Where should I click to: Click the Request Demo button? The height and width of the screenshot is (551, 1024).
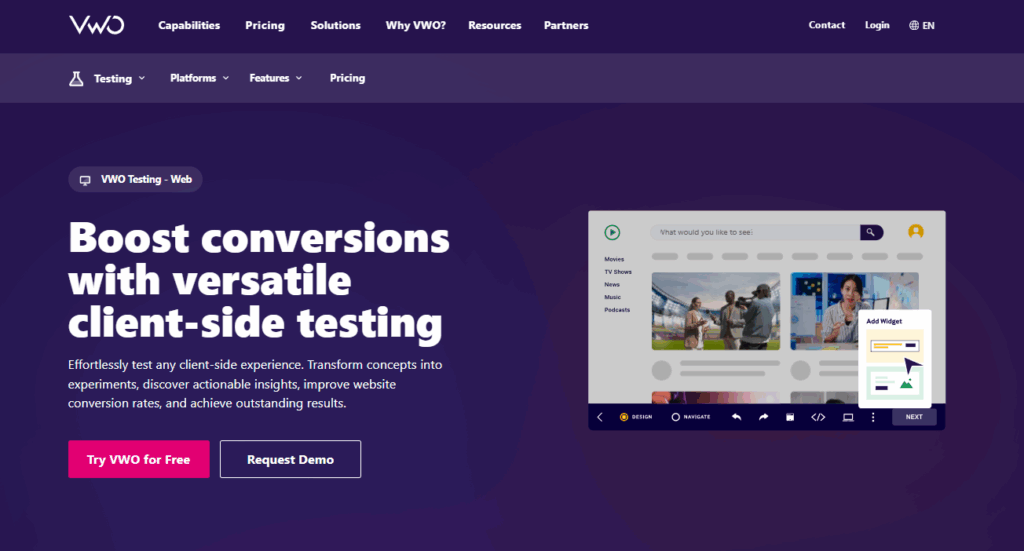290,459
